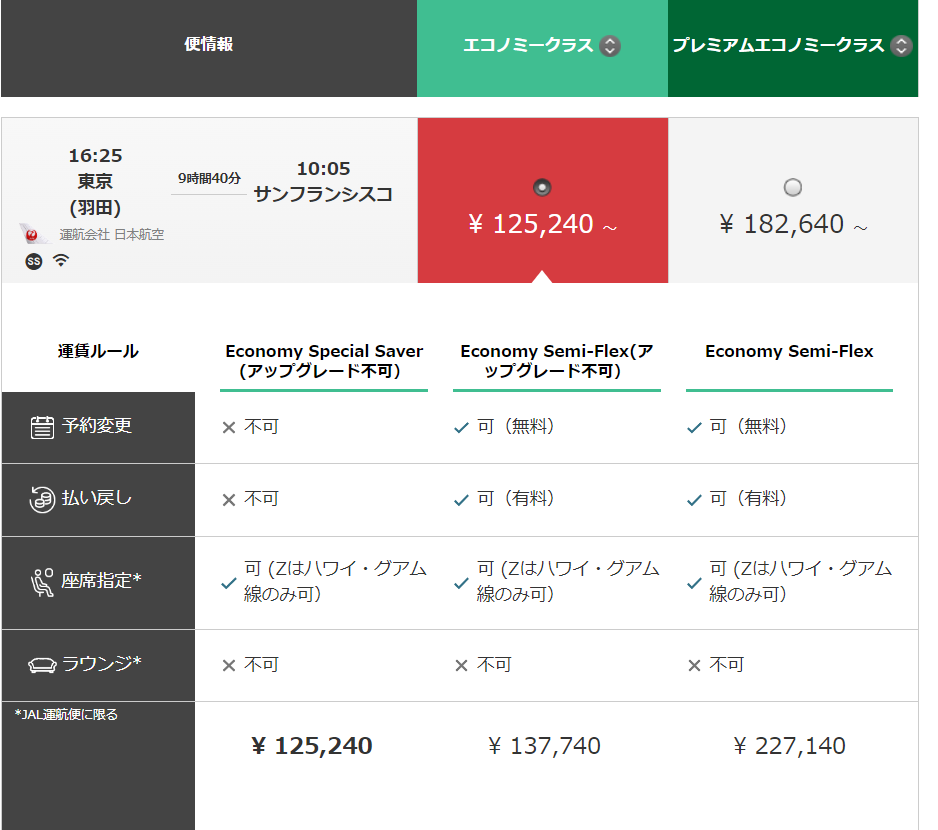Click the in-flight Wi-Fi icon
The height and width of the screenshot is (830, 938).
(x=61, y=260)
